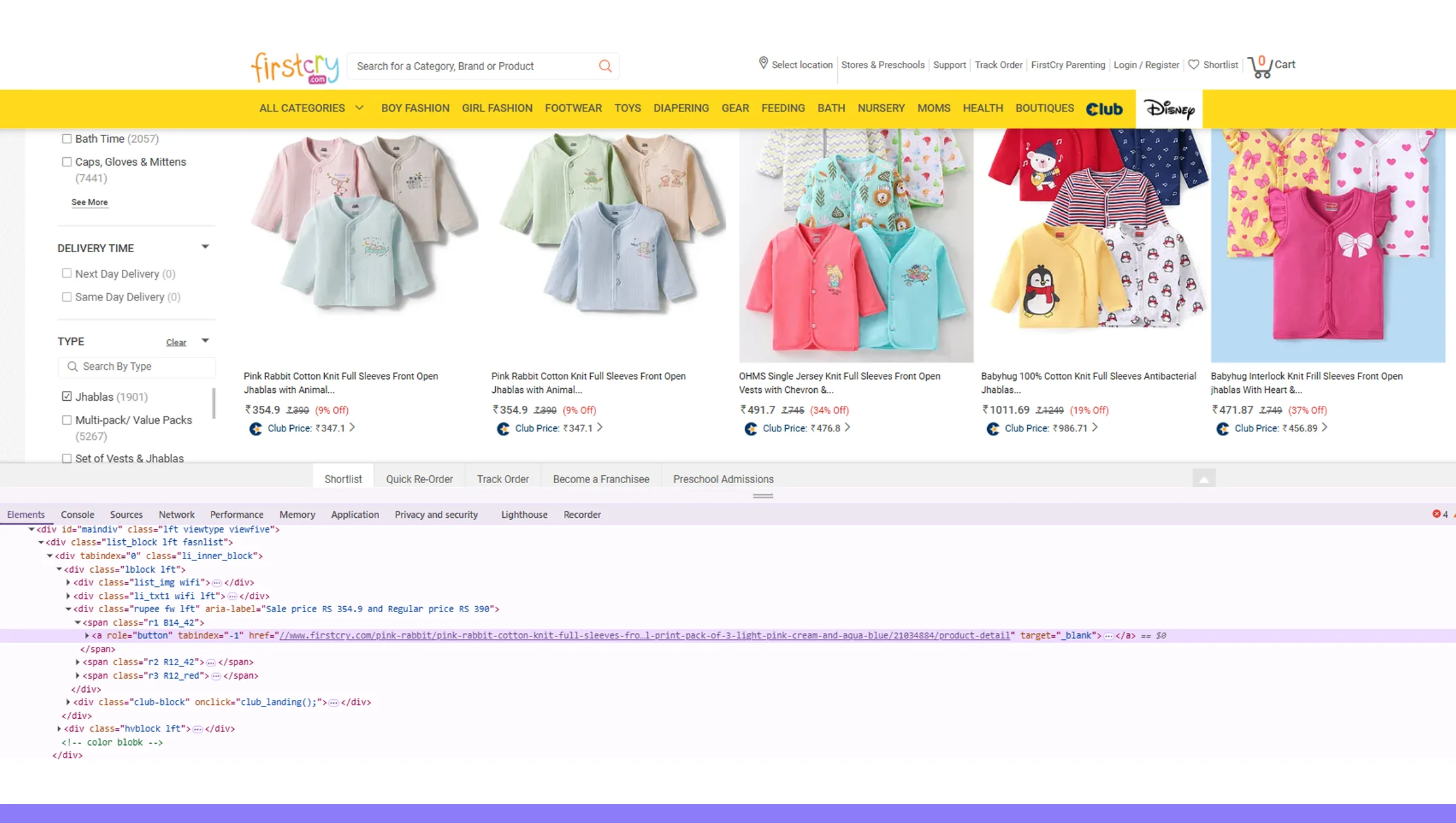Screen dimensions: 1456x823
Task: Check the Bath Time category filter
Action: (67, 139)
